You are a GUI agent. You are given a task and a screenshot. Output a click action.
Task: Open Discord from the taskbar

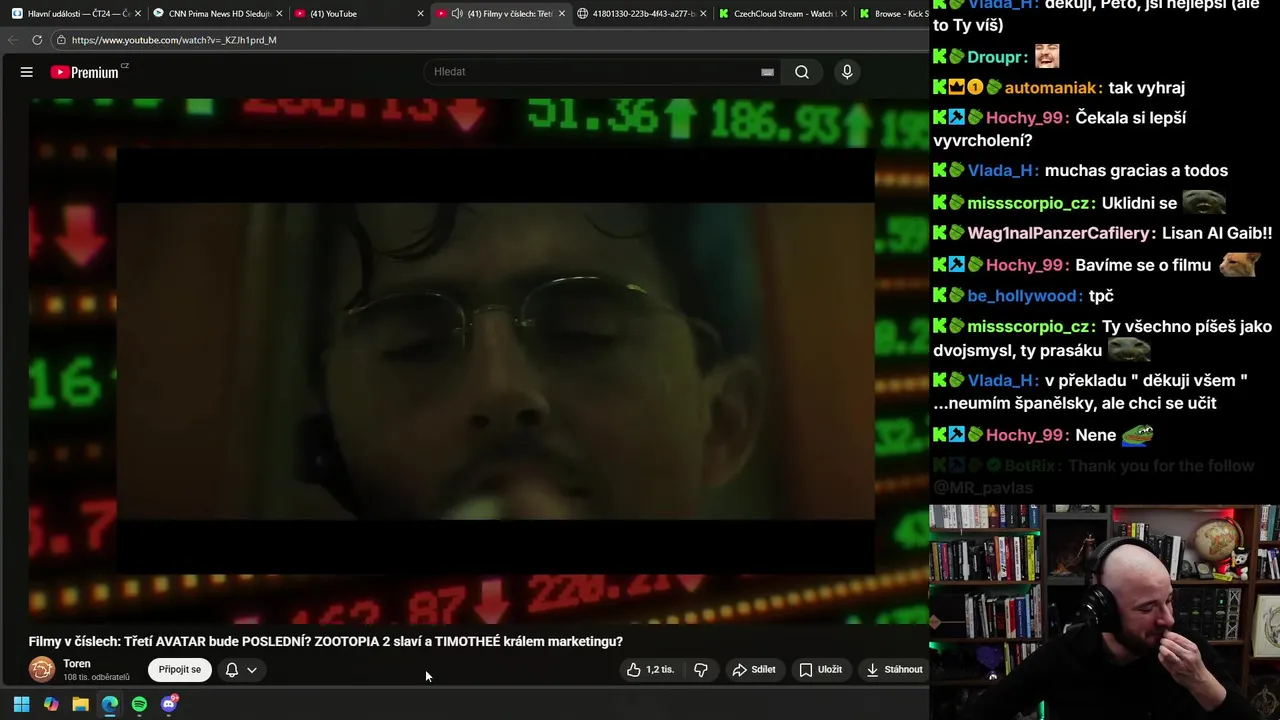pyautogui.click(x=169, y=704)
